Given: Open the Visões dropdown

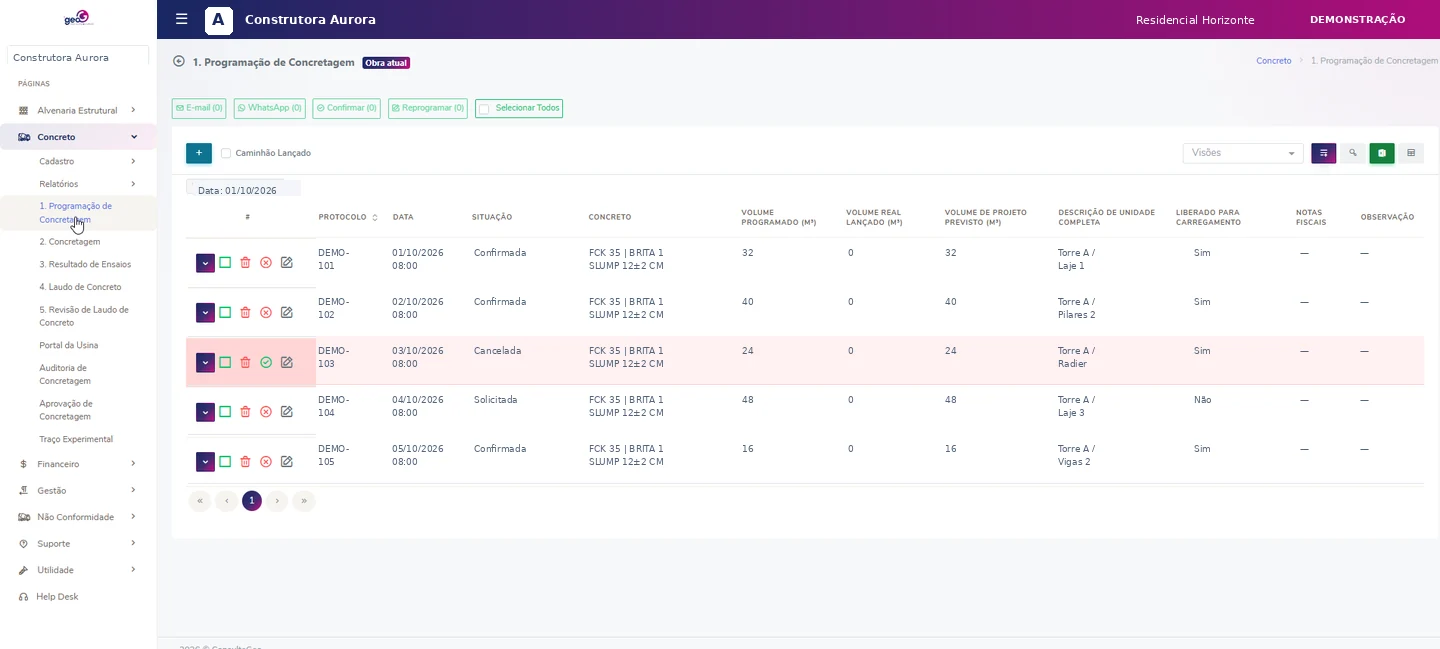Looking at the screenshot, I should point(1243,153).
